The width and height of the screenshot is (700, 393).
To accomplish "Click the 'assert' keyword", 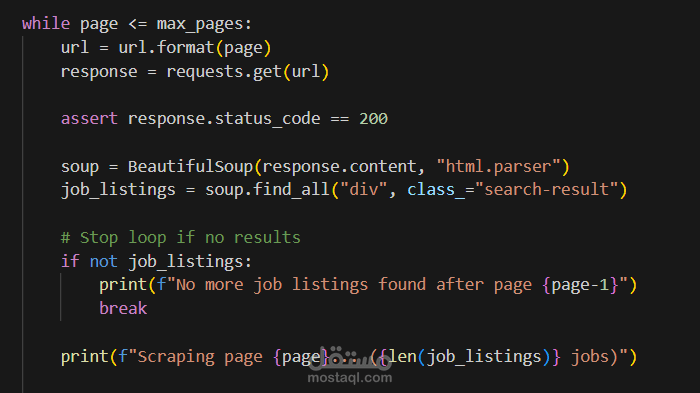I will pyautogui.click(x=89, y=119).
